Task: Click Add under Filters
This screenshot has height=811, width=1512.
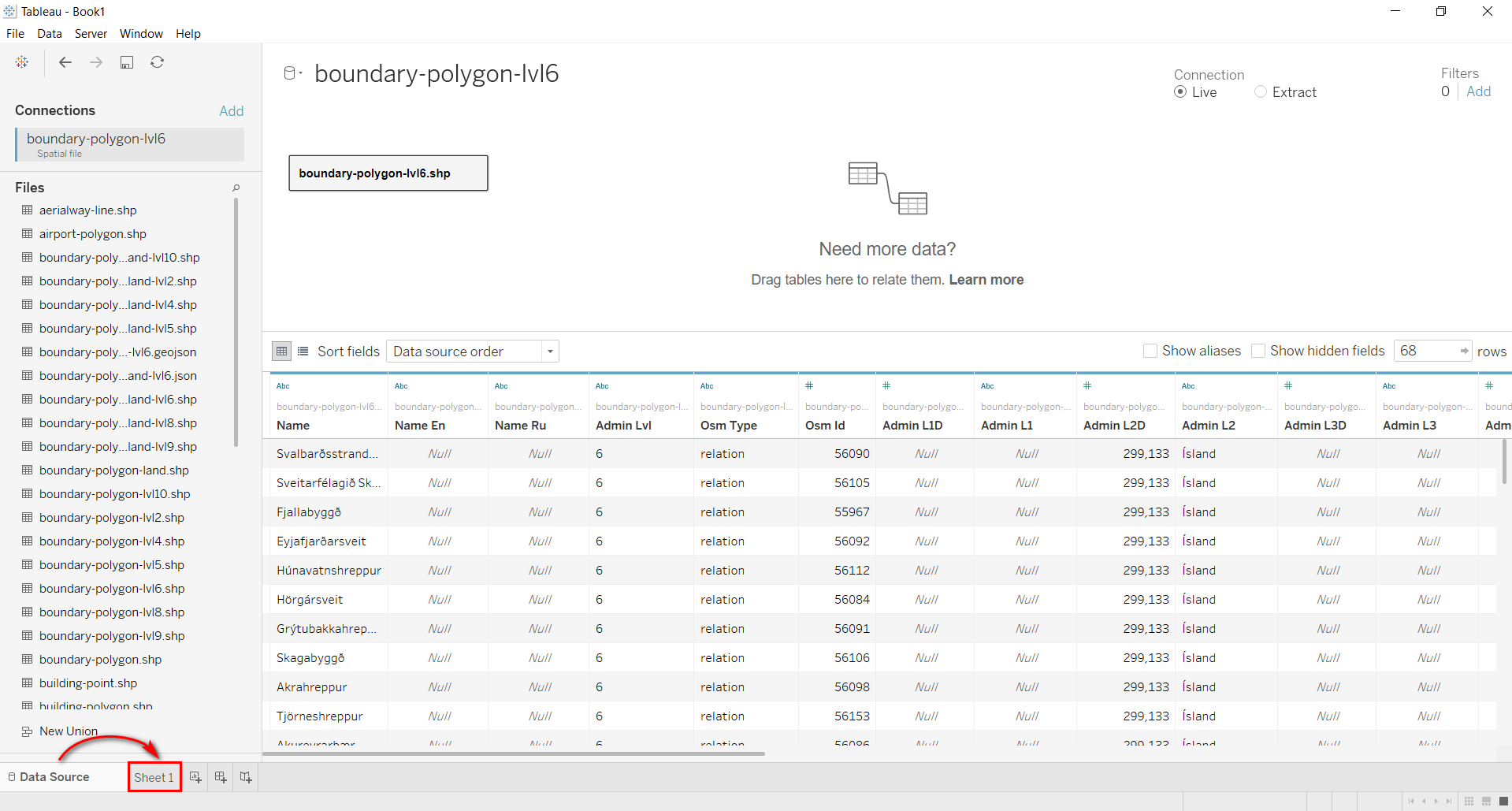Action: [x=1479, y=91]
